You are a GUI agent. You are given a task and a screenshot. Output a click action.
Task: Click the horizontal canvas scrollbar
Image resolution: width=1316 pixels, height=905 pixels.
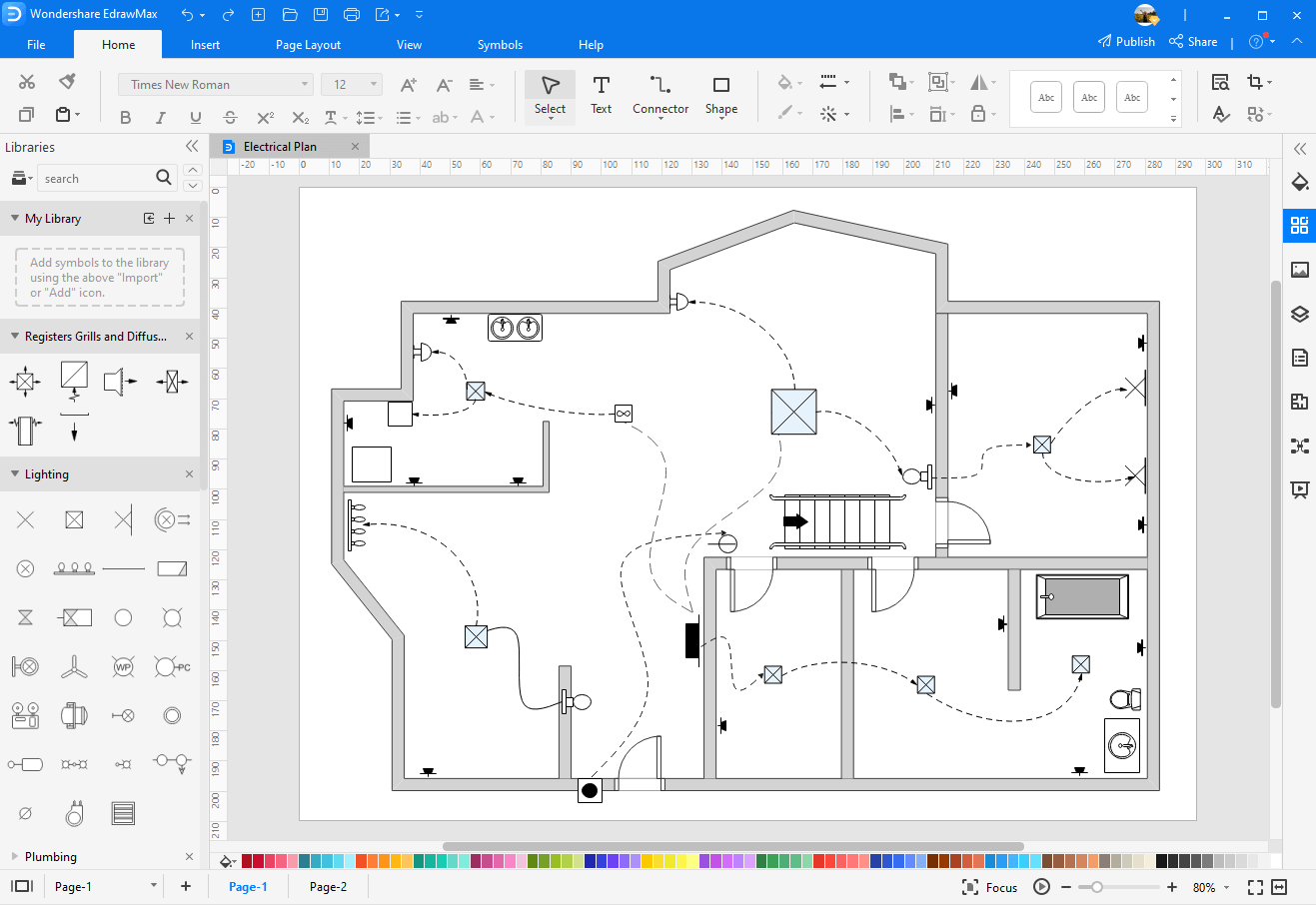732,846
